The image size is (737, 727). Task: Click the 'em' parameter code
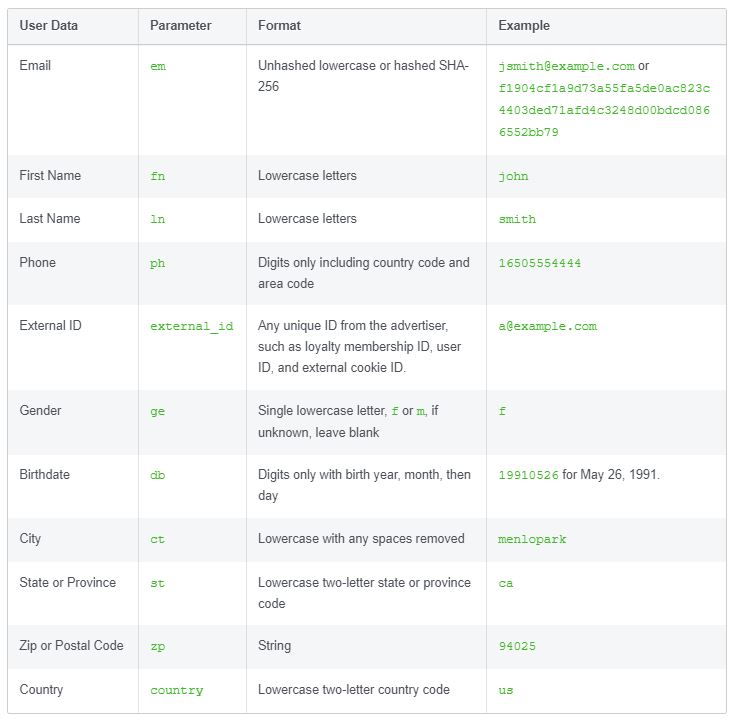(158, 66)
